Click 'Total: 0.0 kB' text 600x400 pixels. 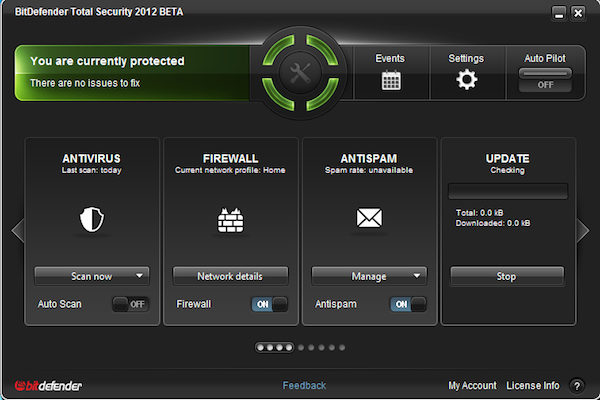(x=479, y=213)
